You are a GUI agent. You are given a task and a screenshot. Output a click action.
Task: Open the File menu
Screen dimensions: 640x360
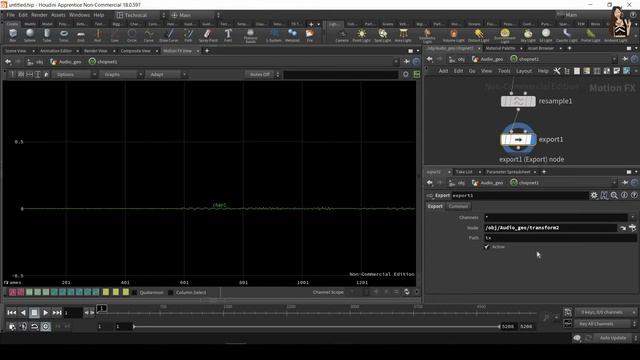tap(10, 15)
